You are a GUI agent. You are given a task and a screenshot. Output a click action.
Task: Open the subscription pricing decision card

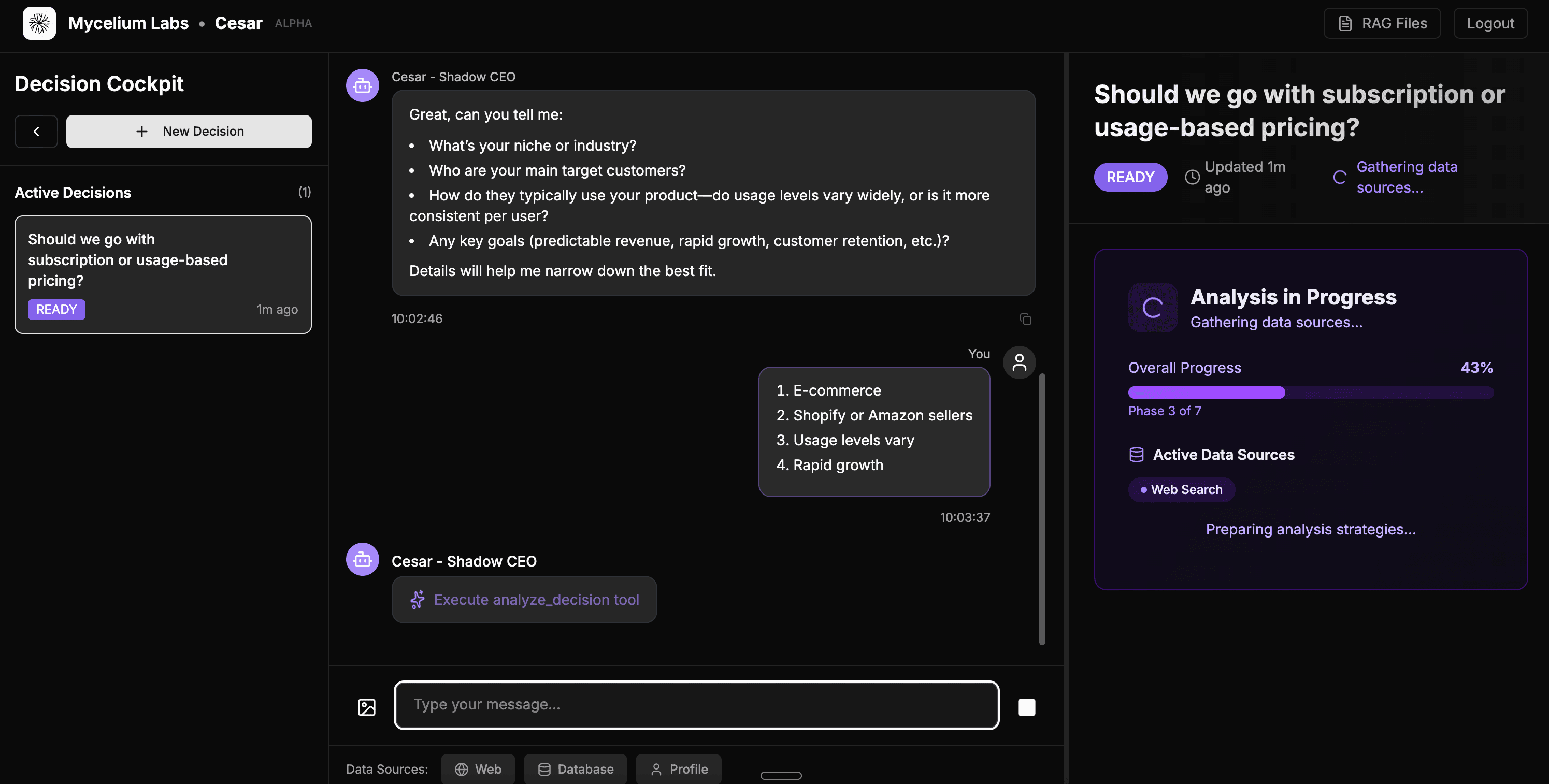tap(163, 274)
